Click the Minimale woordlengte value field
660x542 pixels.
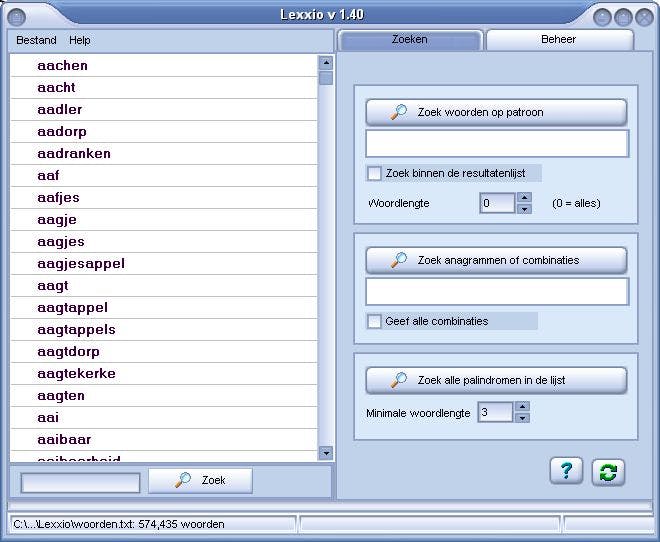tap(495, 412)
